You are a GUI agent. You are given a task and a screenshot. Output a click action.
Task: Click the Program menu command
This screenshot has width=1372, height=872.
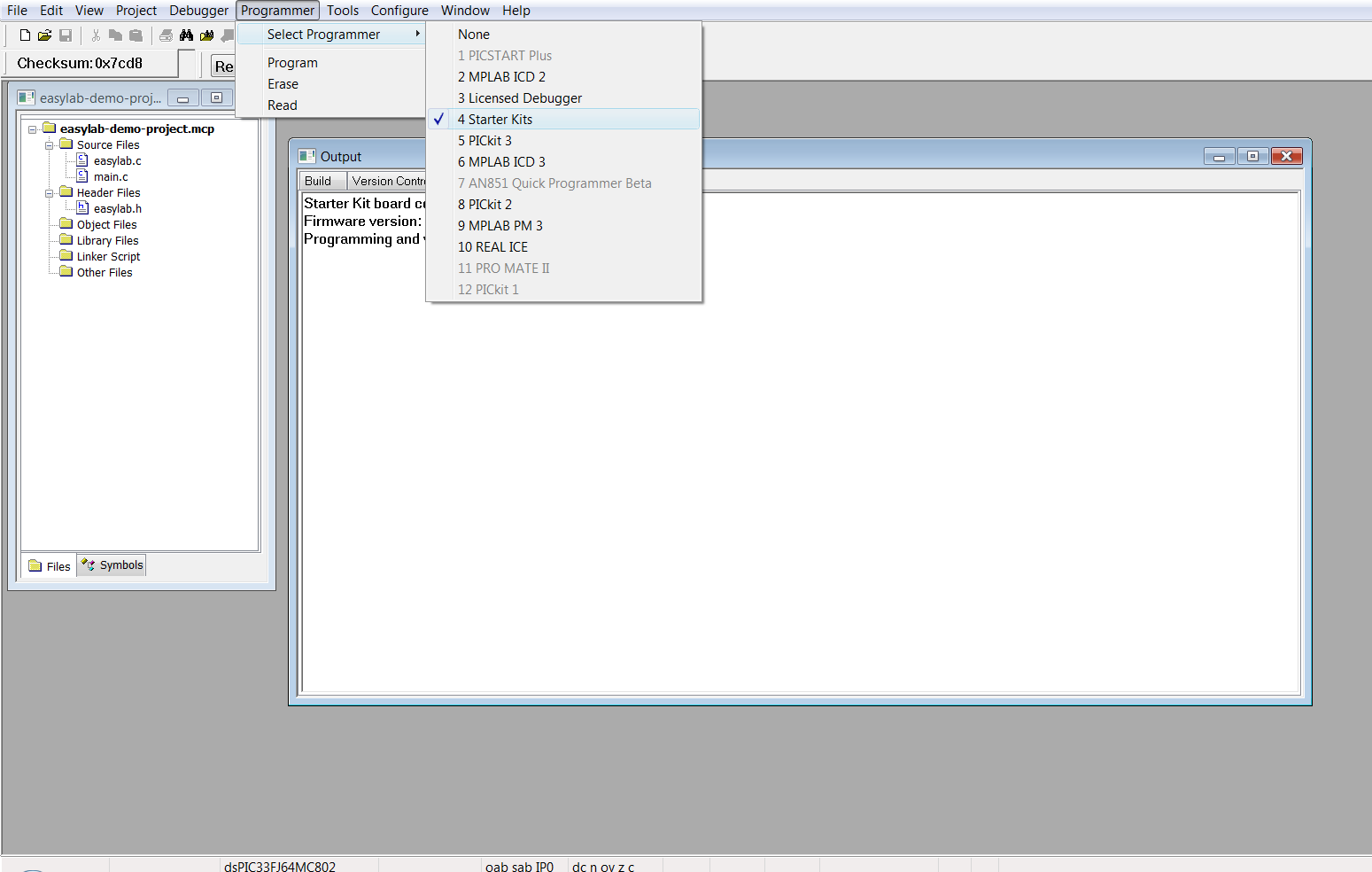pos(292,63)
